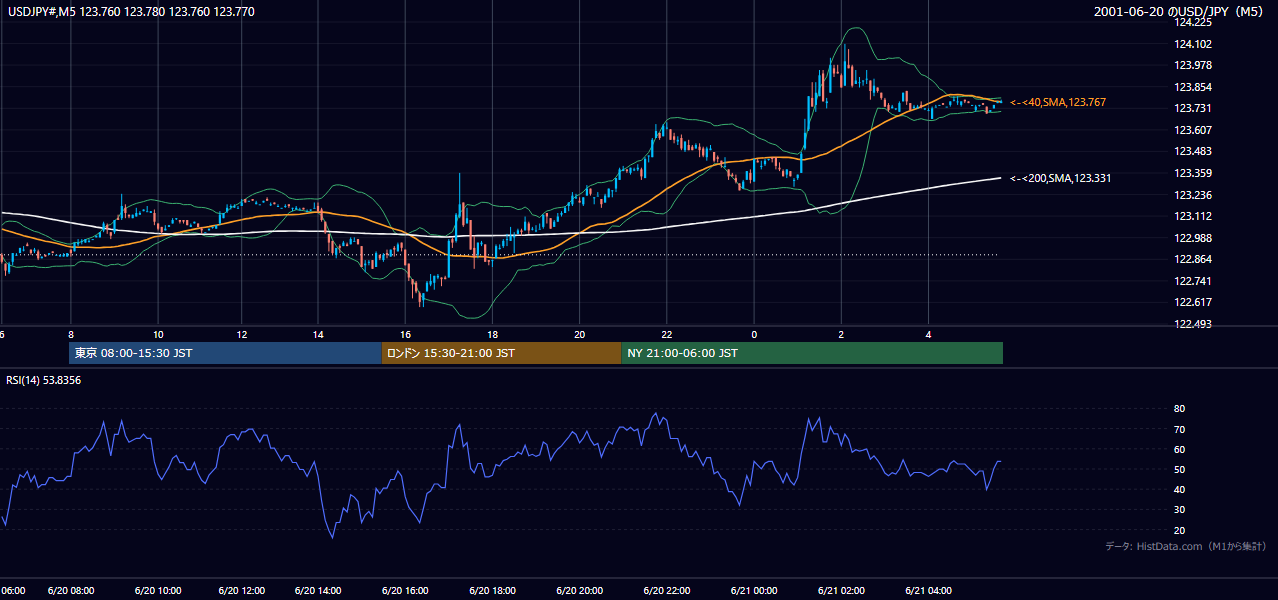Click hour mark 14 under price chart
Screen dimensions: 1278x600
point(318,335)
